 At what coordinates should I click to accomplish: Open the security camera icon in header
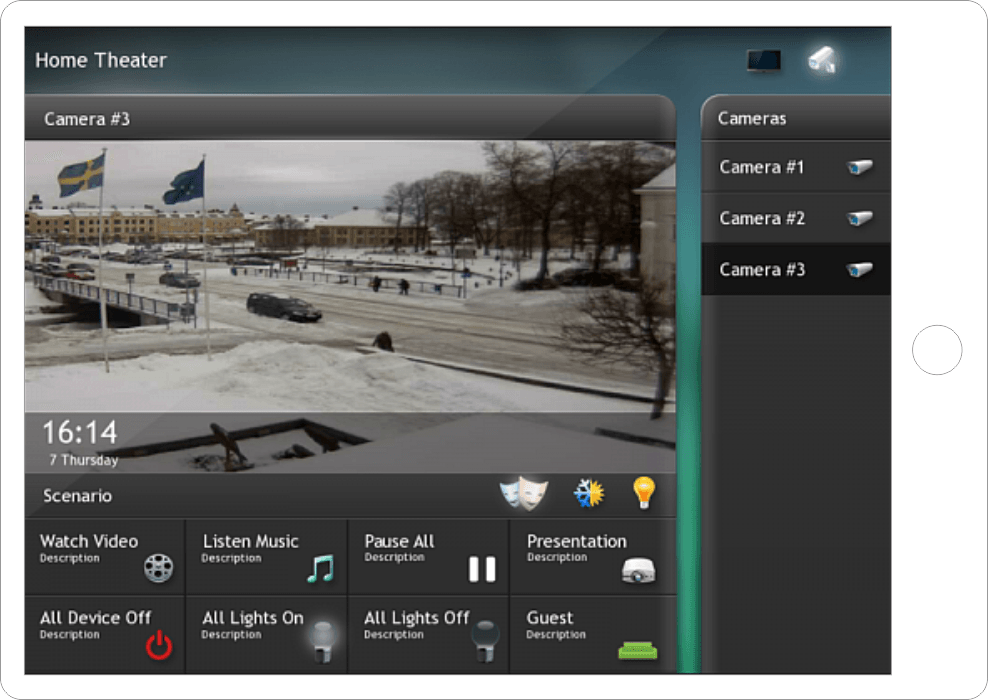point(822,60)
